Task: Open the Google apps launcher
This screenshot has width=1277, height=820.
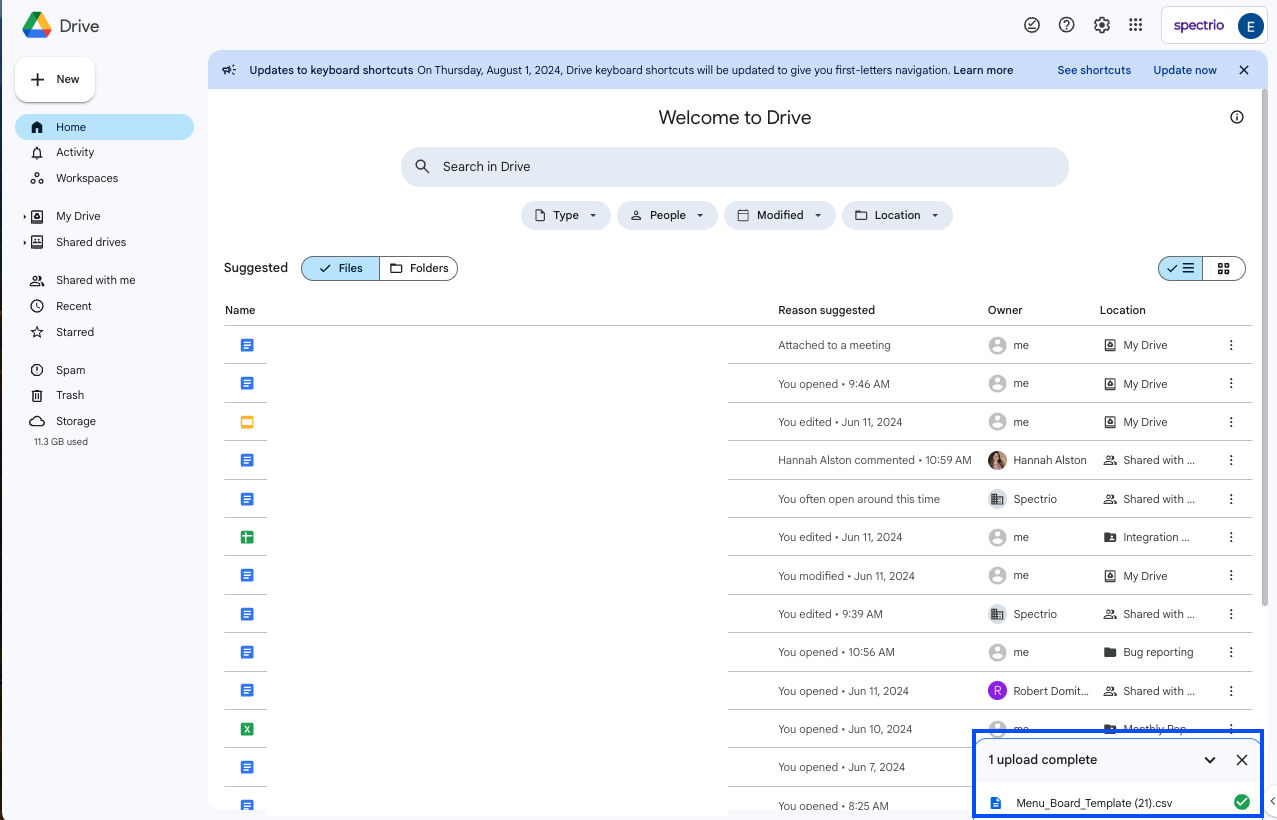Action: coord(1135,24)
